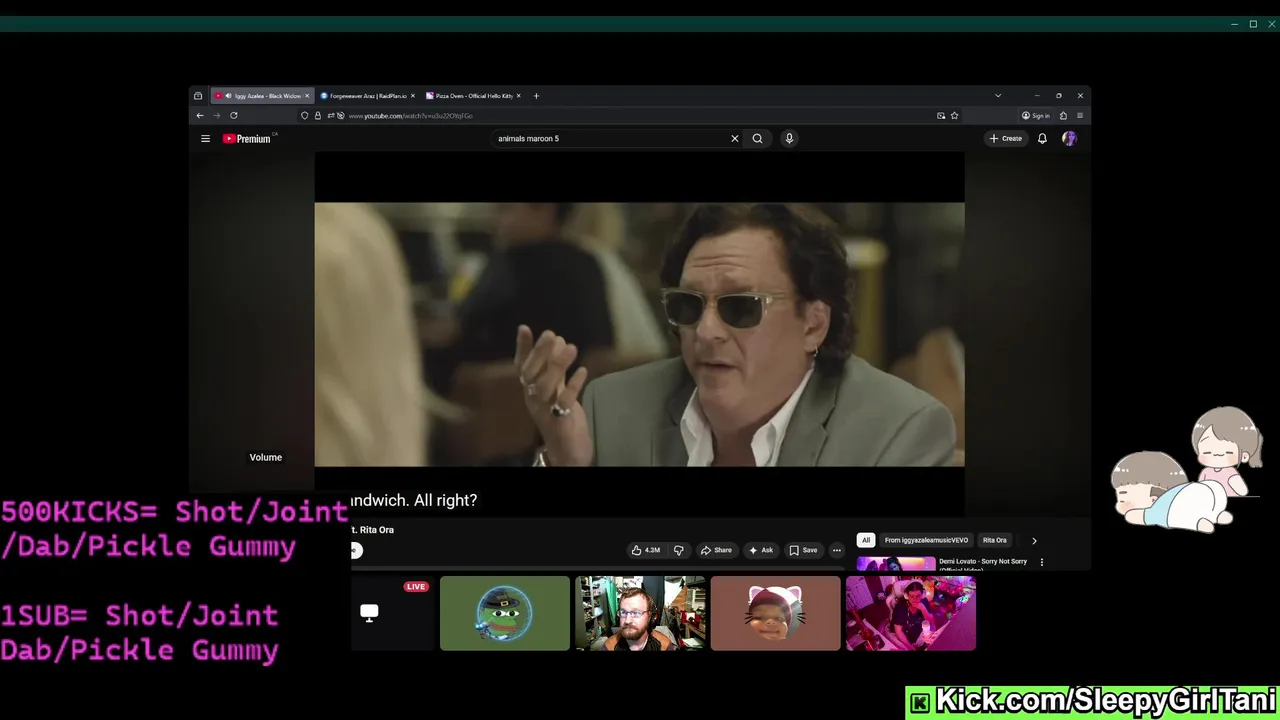Select the cat ears filter webcam tile
The height and width of the screenshot is (720, 1280).
click(776, 613)
